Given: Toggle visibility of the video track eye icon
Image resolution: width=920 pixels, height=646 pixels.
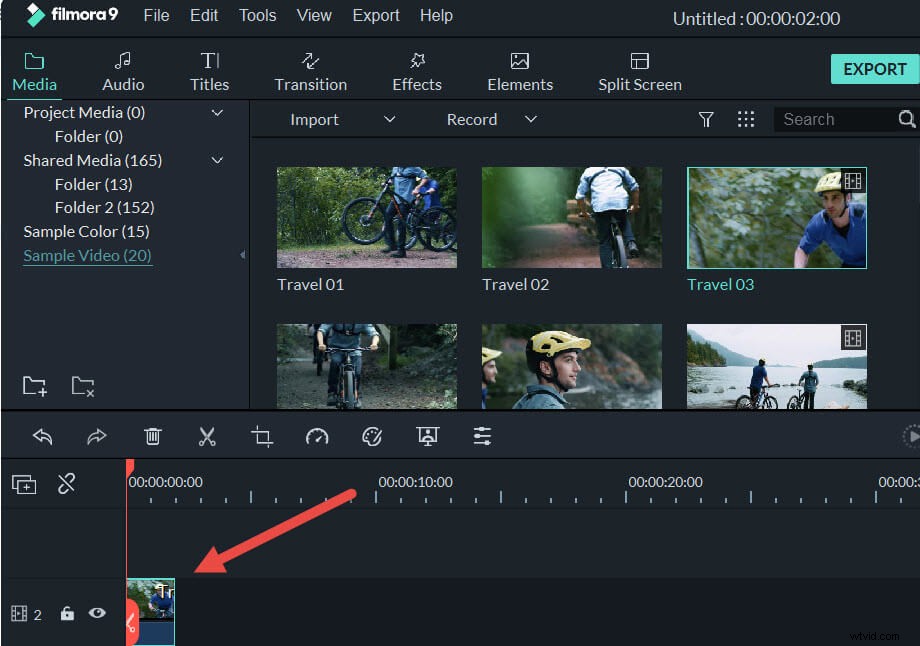Looking at the screenshot, I should click(x=97, y=614).
